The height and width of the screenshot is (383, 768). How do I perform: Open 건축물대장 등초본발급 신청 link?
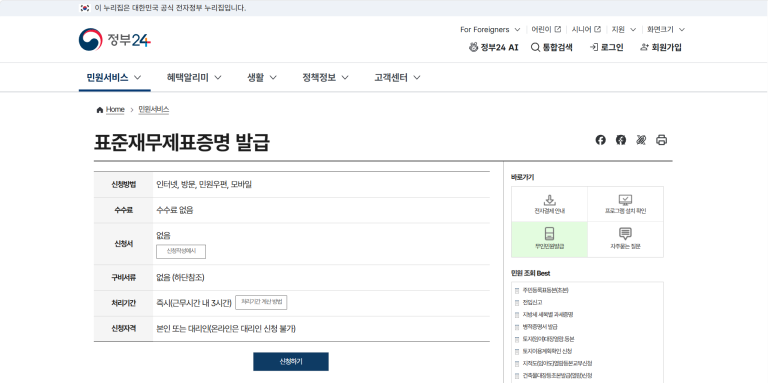point(557,376)
